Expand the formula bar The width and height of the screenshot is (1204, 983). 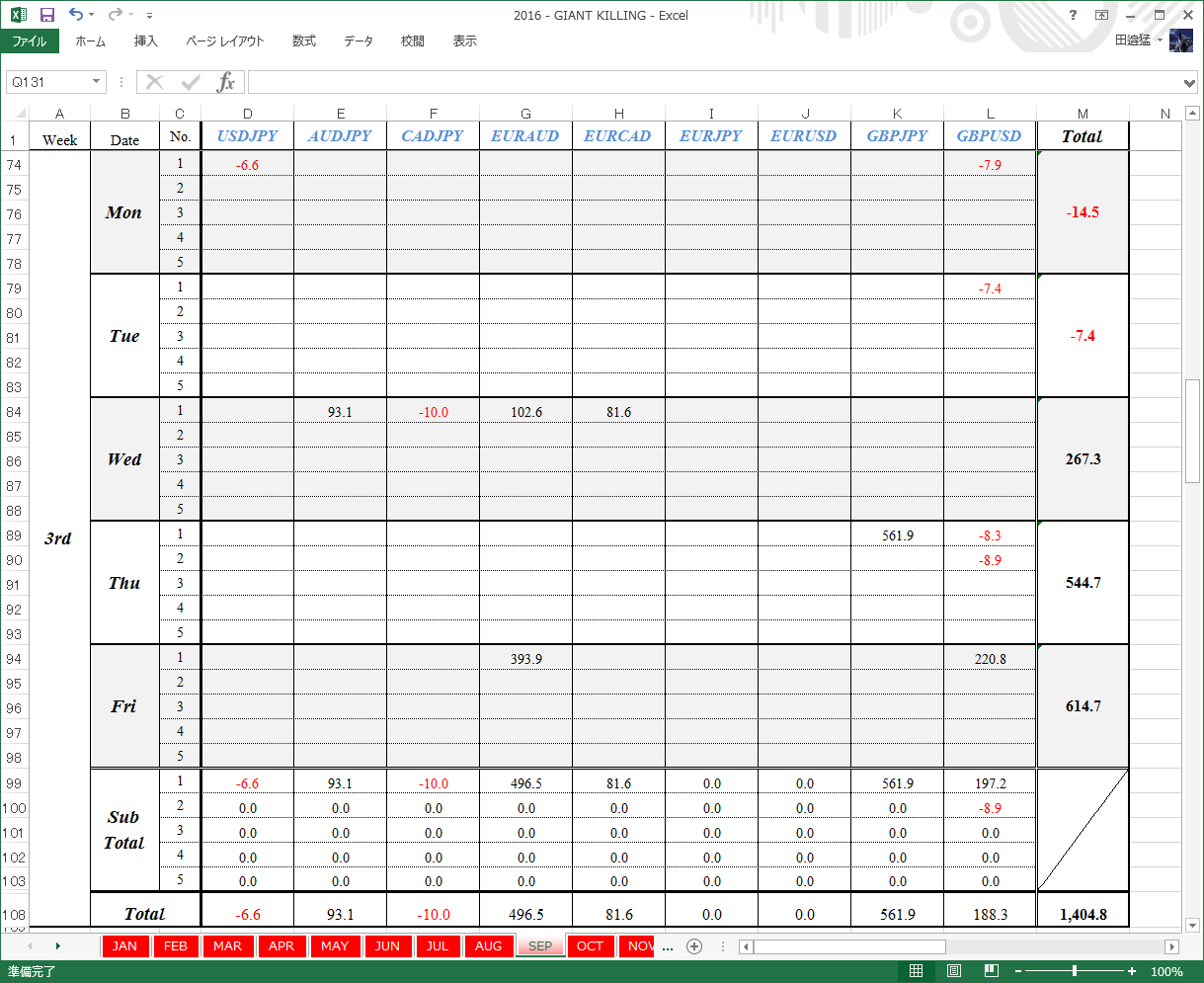pos(1189,82)
